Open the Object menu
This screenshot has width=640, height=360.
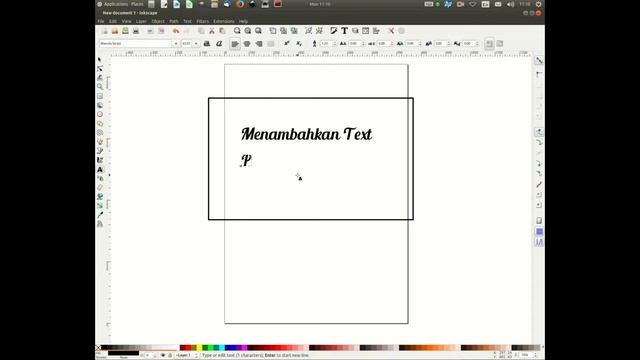point(158,21)
